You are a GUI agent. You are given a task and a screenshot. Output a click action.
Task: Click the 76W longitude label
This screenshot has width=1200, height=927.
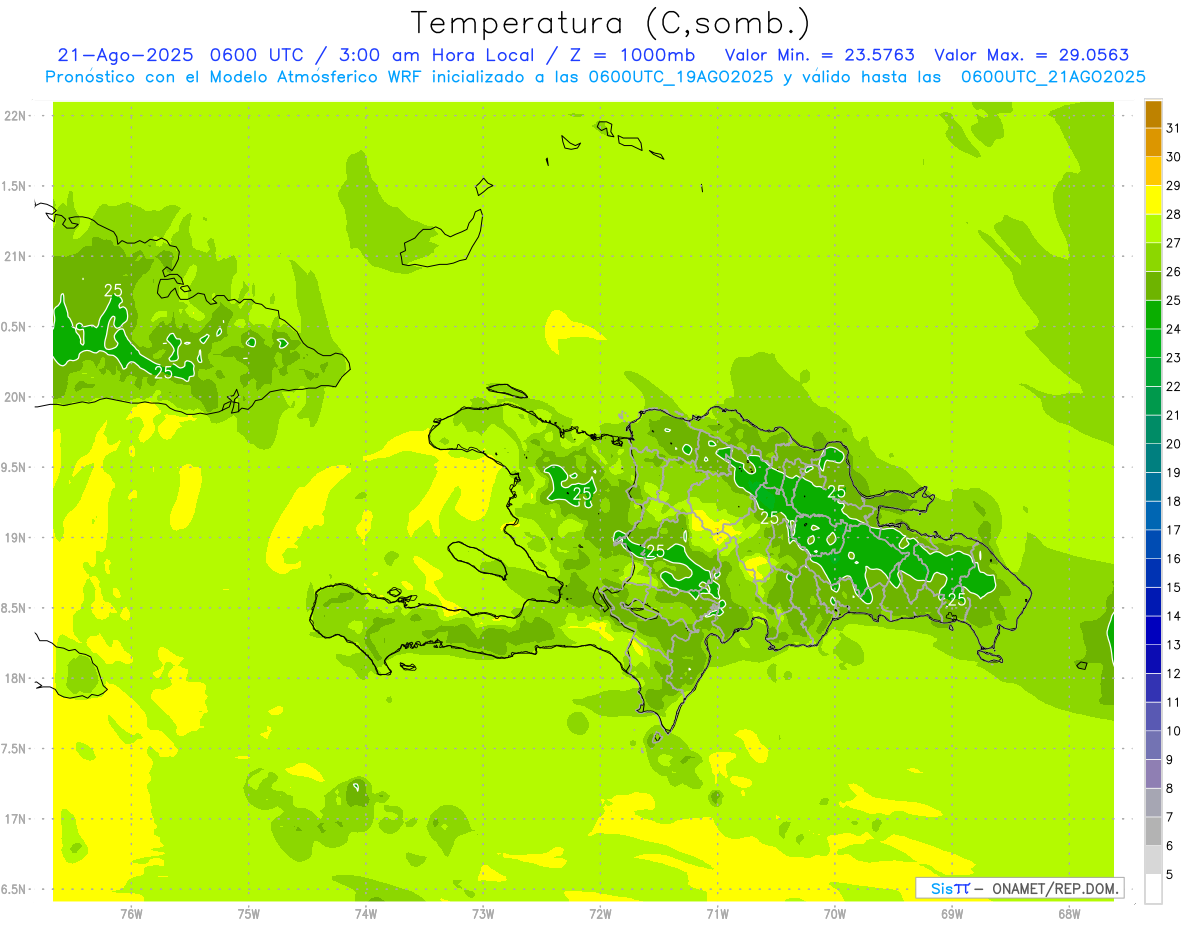pyautogui.click(x=131, y=913)
